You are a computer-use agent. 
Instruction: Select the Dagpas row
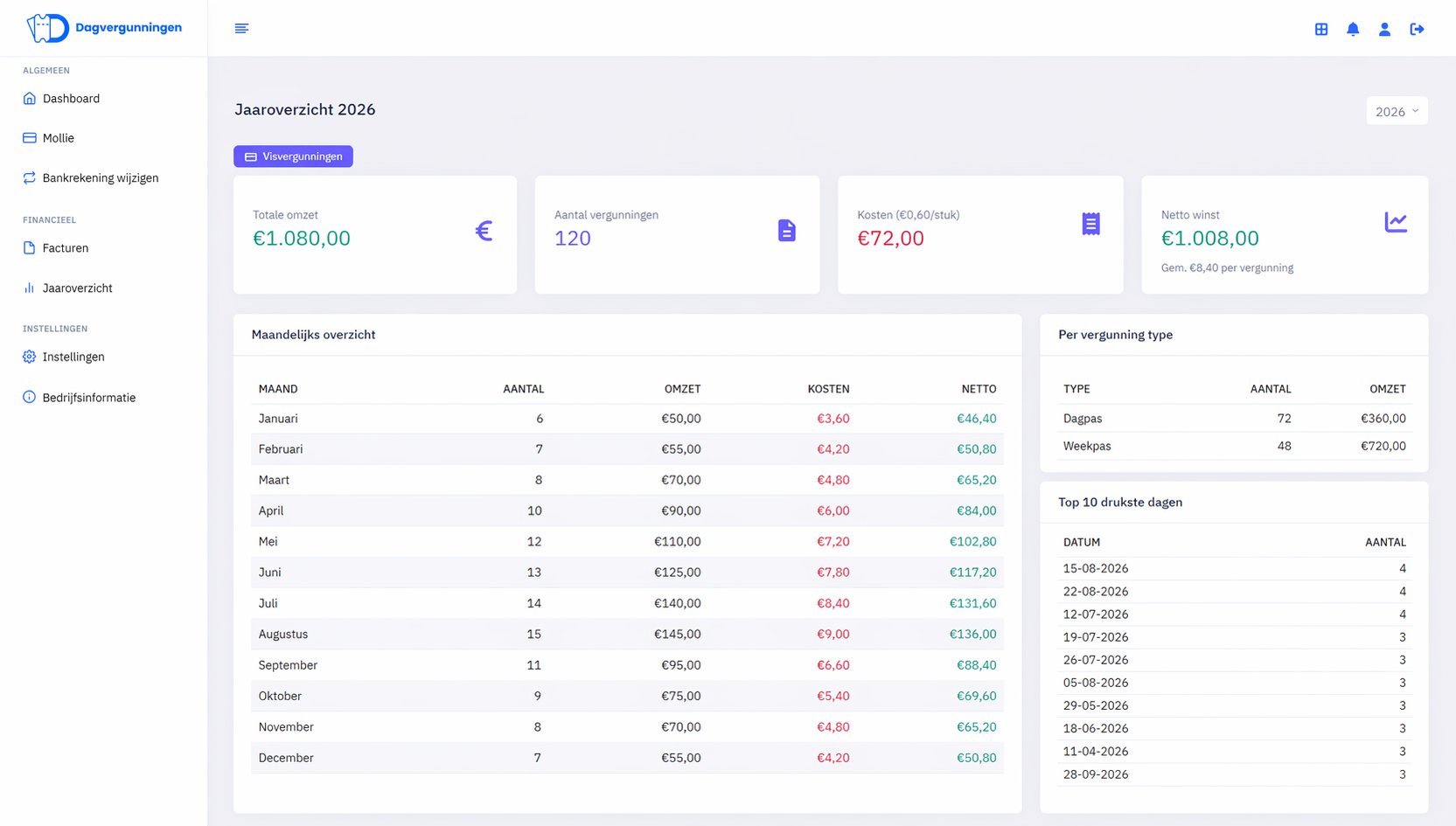coord(1235,419)
